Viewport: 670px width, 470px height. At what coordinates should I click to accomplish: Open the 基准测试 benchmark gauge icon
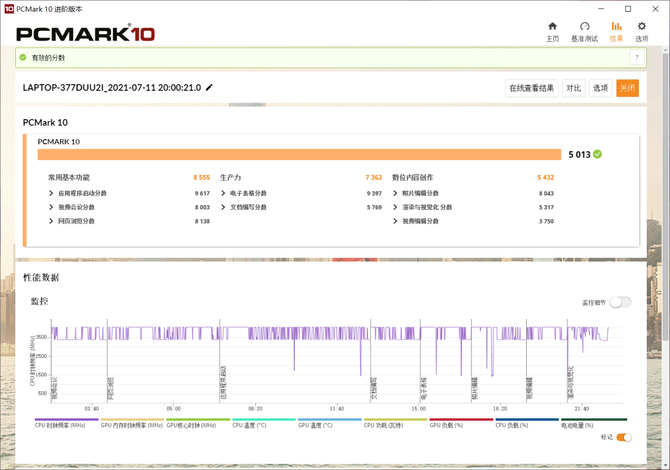(x=584, y=30)
